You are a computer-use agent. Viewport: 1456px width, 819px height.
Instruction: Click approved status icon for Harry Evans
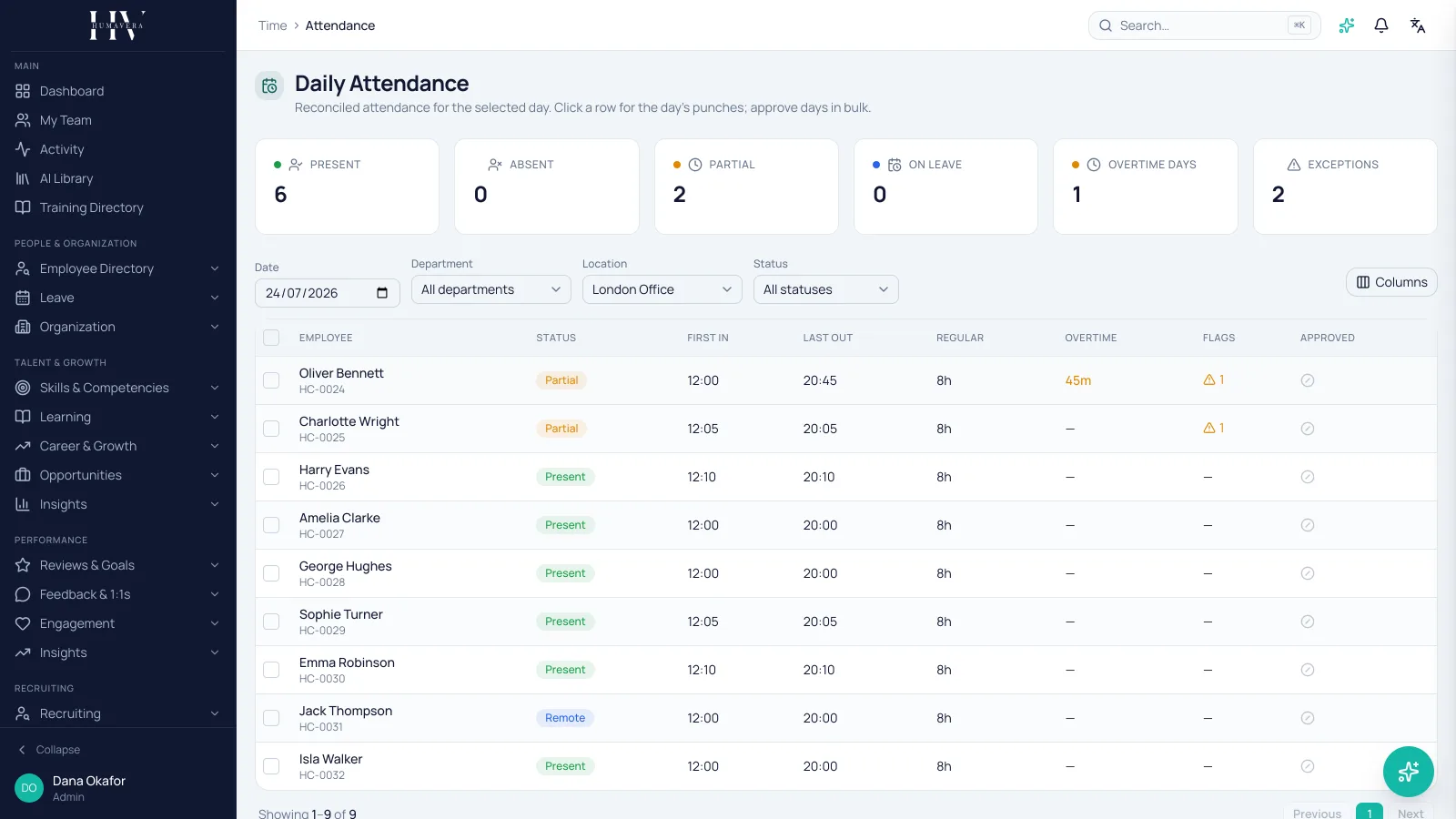click(1308, 477)
